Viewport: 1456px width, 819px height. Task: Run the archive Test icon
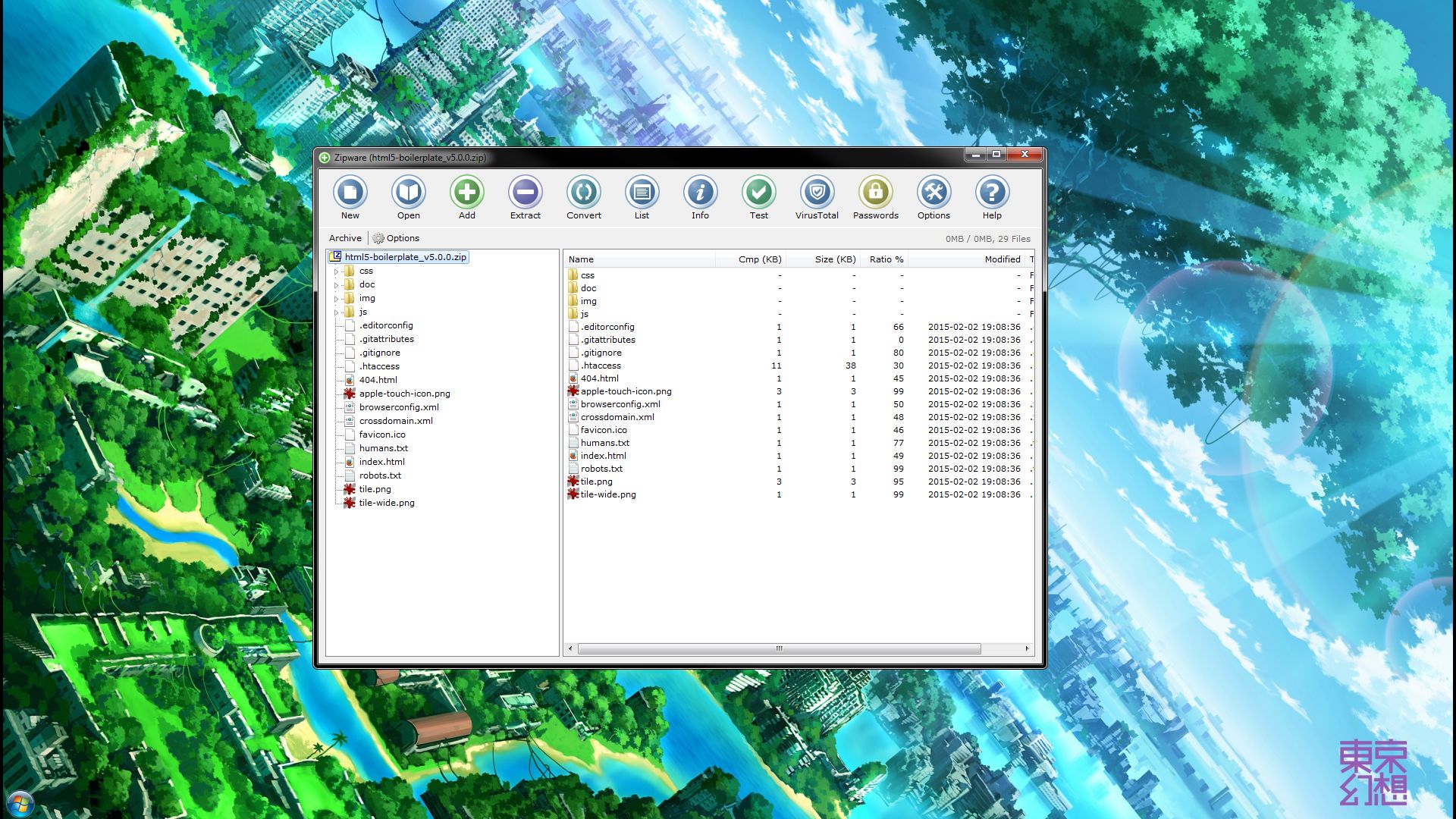tap(758, 193)
